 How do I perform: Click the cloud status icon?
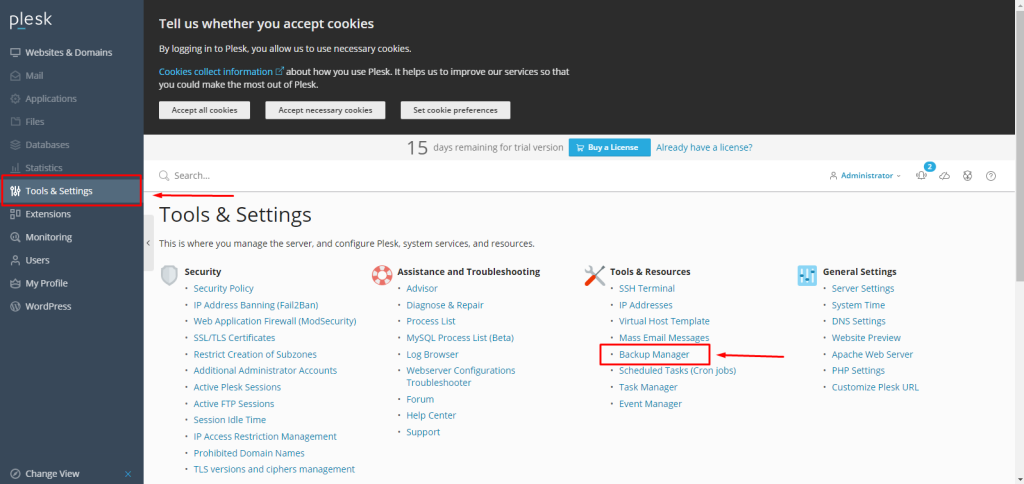[944, 176]
